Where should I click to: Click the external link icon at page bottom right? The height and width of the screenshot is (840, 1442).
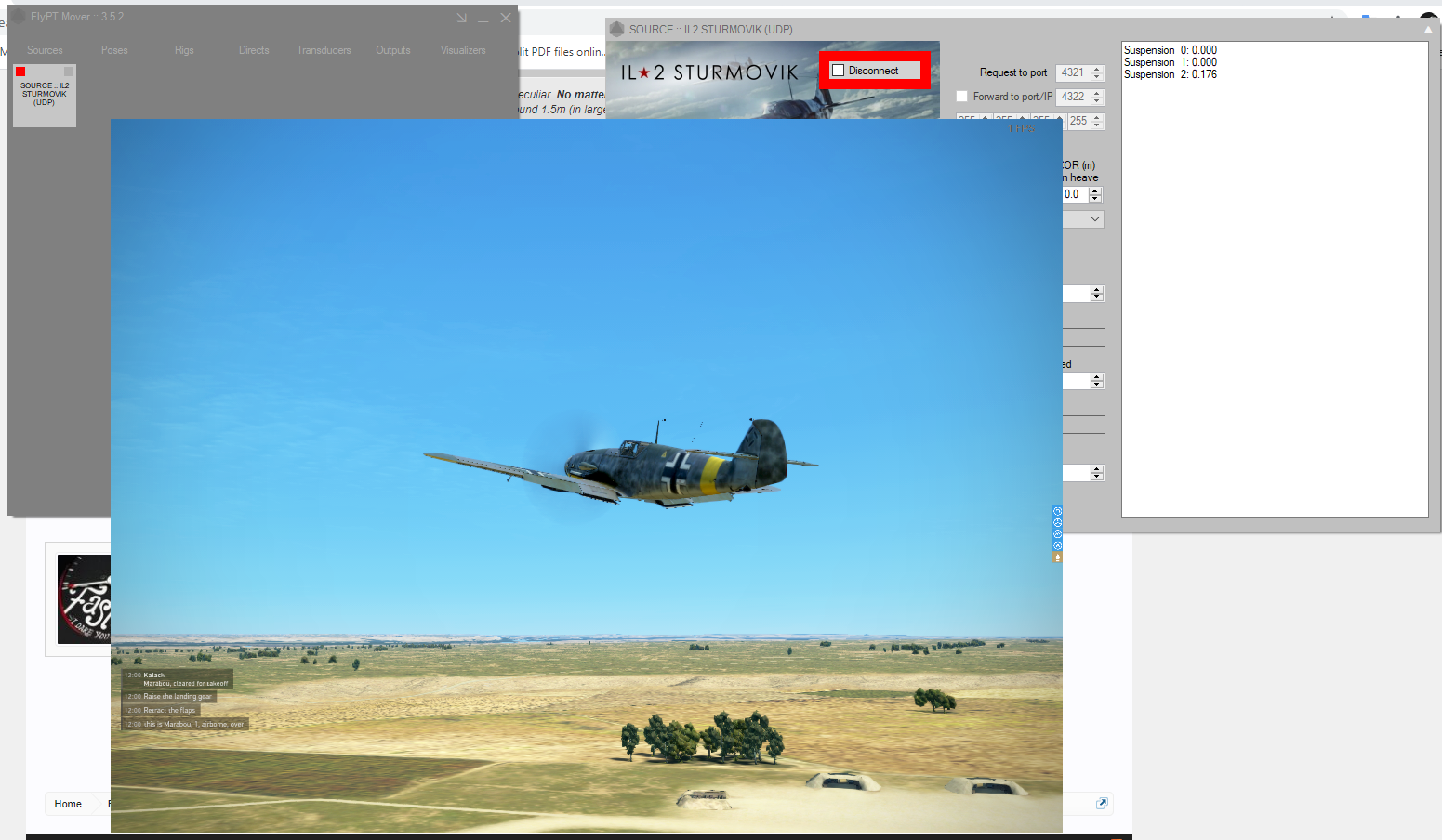(x=1102, y=804)
